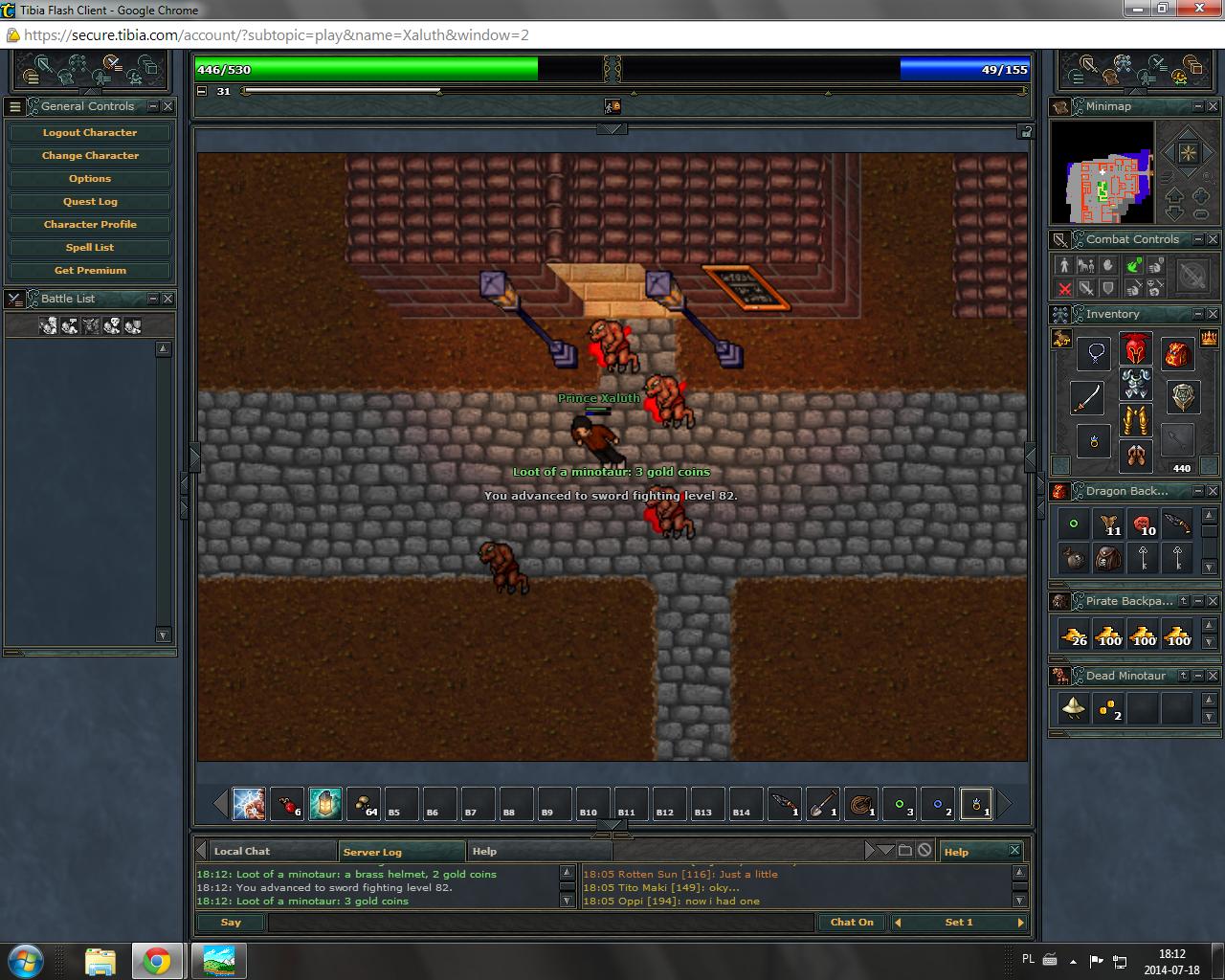Click the rope item in the action bar
The height and width of the screenshot is (980, 1225).
coord(861,804)
